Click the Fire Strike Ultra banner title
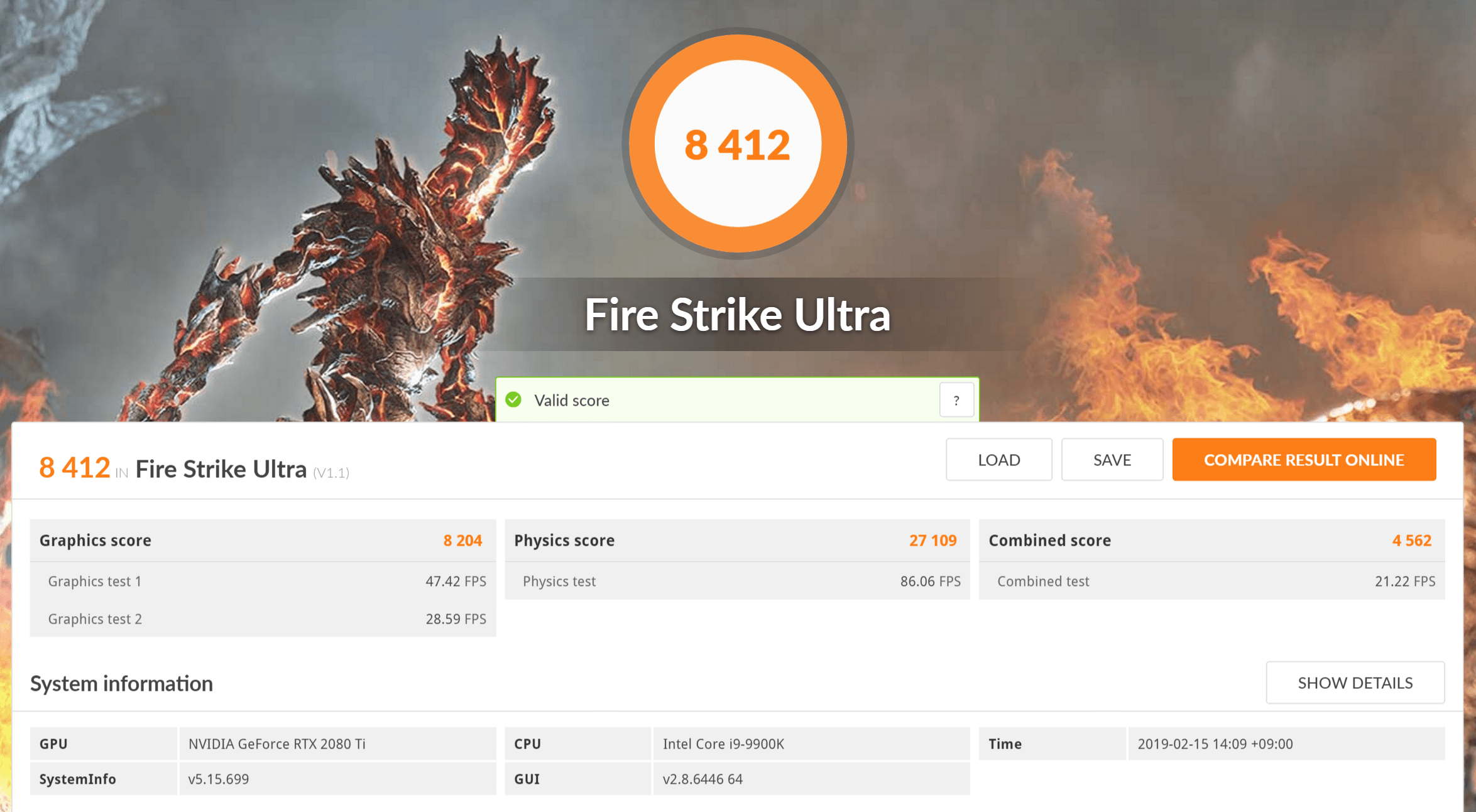Screen dimensions: 1476x812 (x=738, y=315)
